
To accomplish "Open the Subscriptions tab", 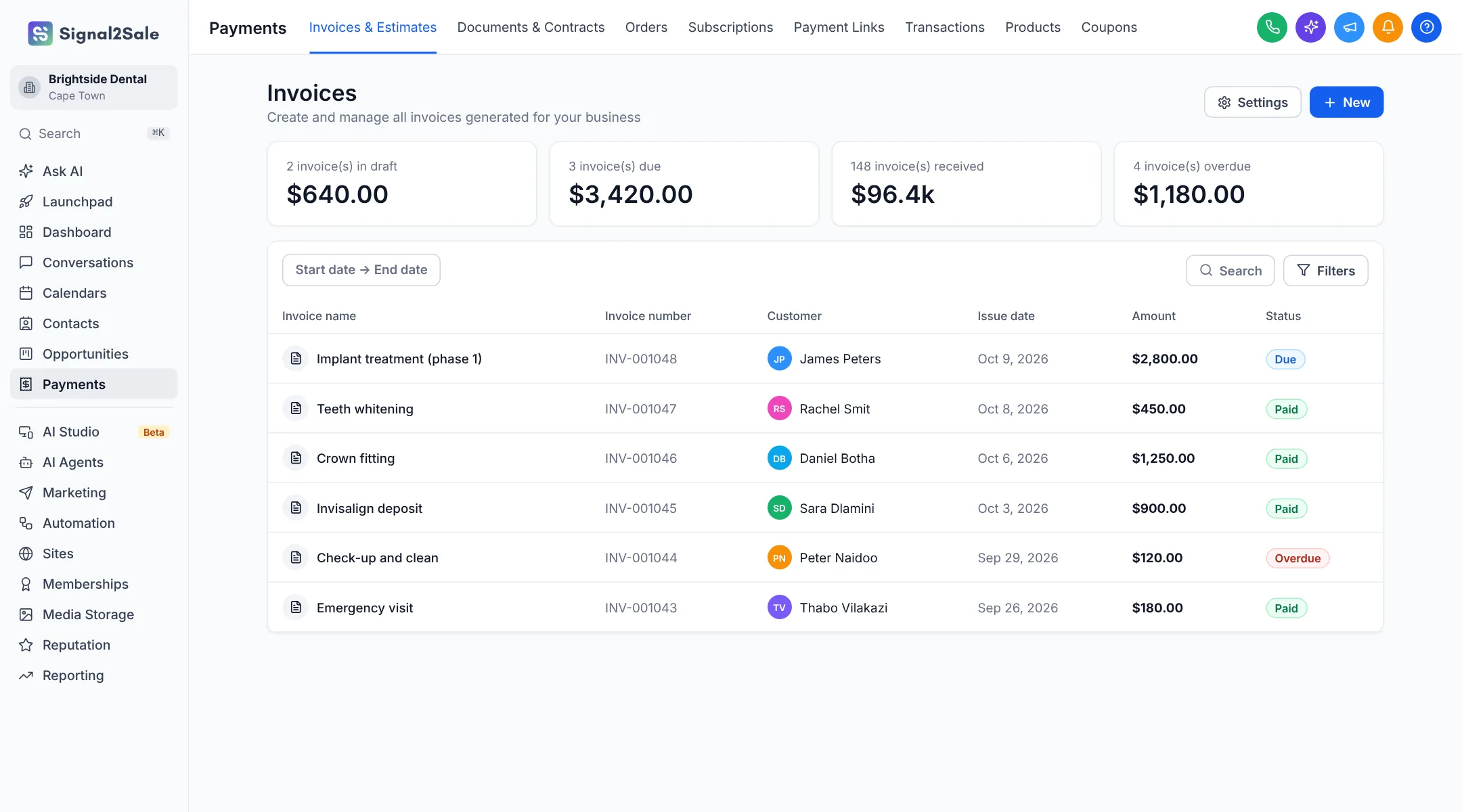I will (x=730, y=27).
